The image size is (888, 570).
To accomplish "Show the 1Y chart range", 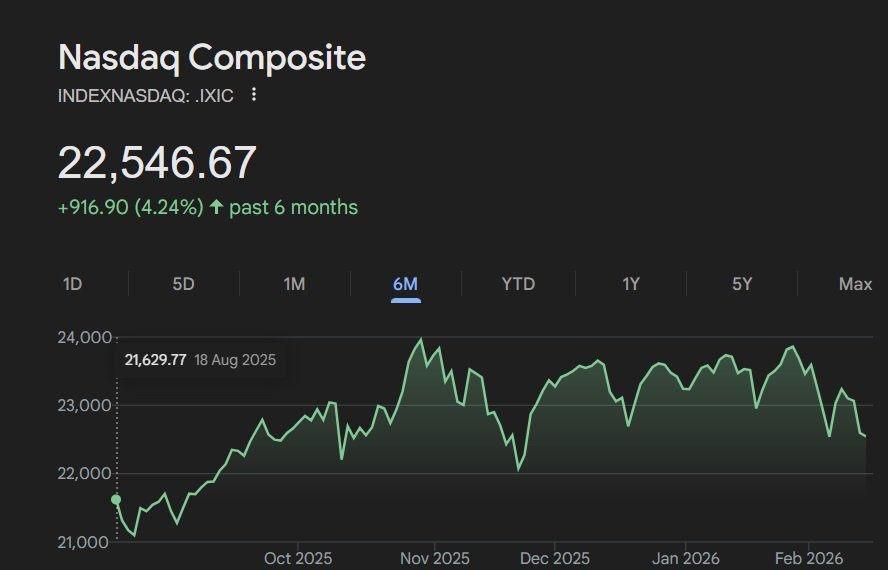I will (631, 284).
